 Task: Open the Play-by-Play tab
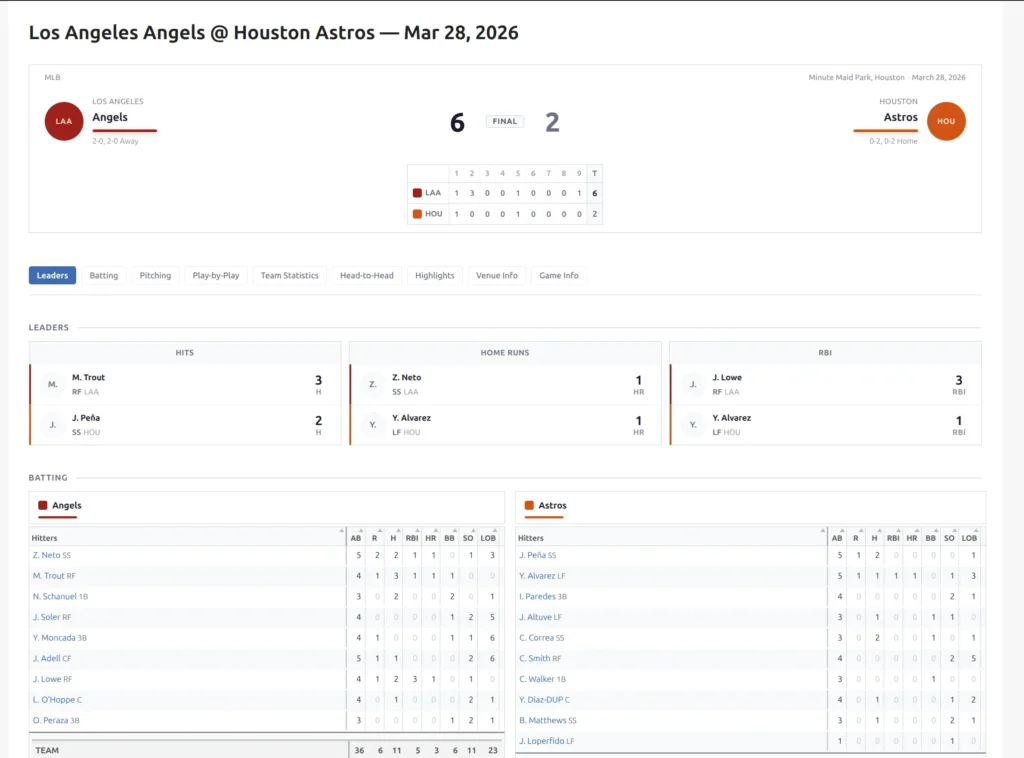point(216,276)
